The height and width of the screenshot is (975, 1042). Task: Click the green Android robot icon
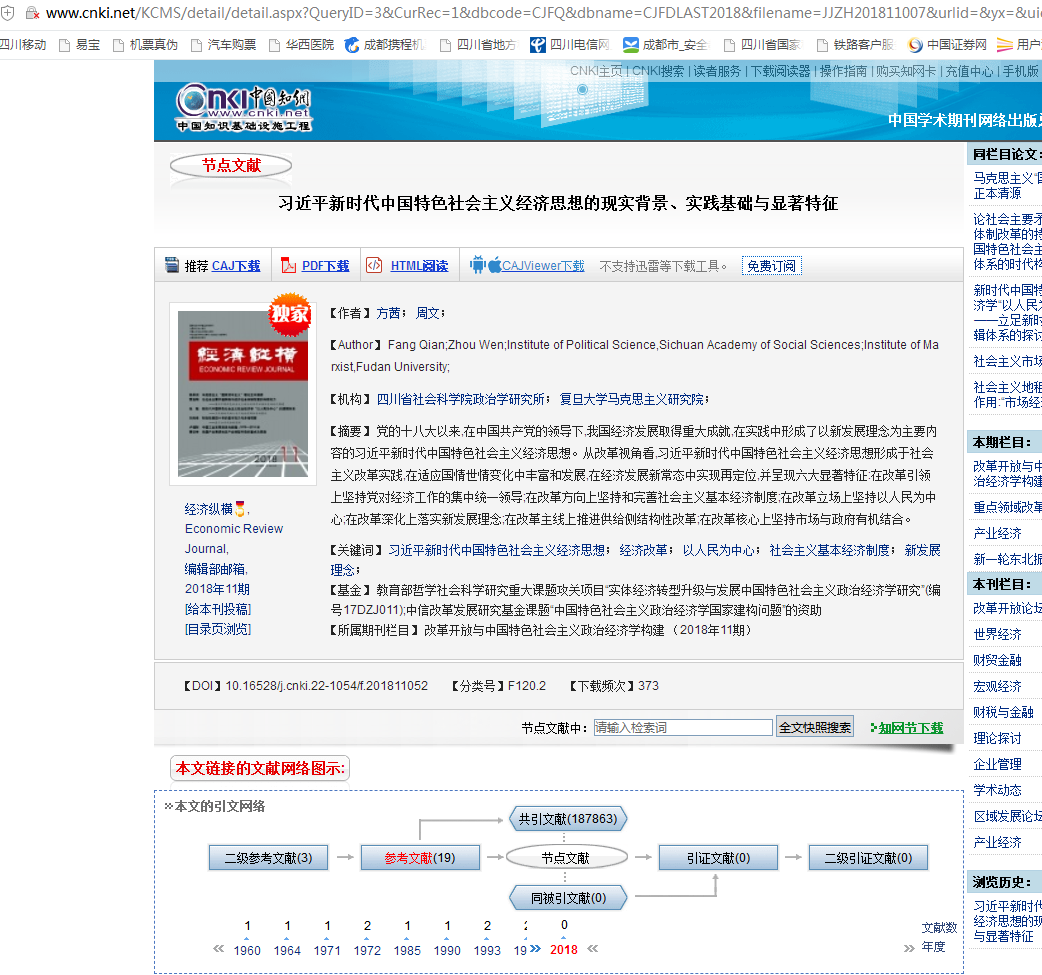coord(477,265)
